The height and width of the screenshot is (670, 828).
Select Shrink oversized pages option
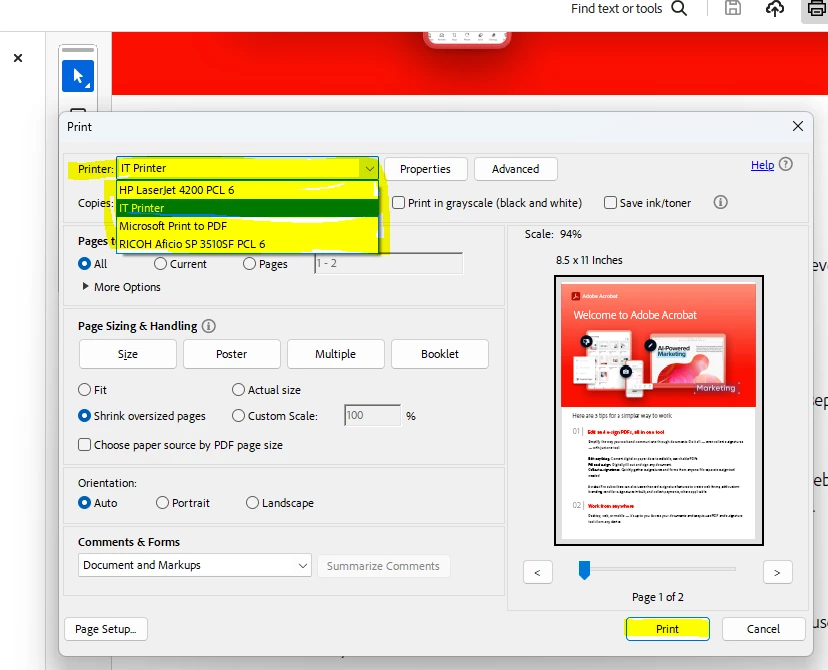(84, 416)
